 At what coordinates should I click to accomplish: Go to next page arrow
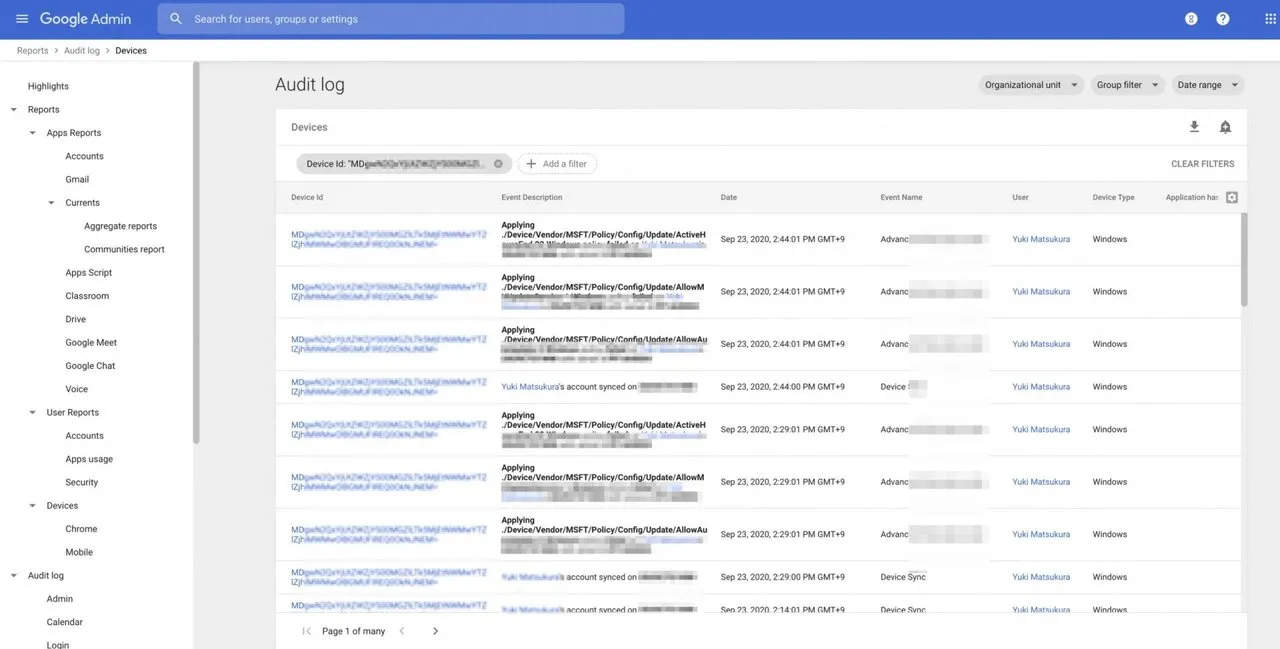click(435, 631)
